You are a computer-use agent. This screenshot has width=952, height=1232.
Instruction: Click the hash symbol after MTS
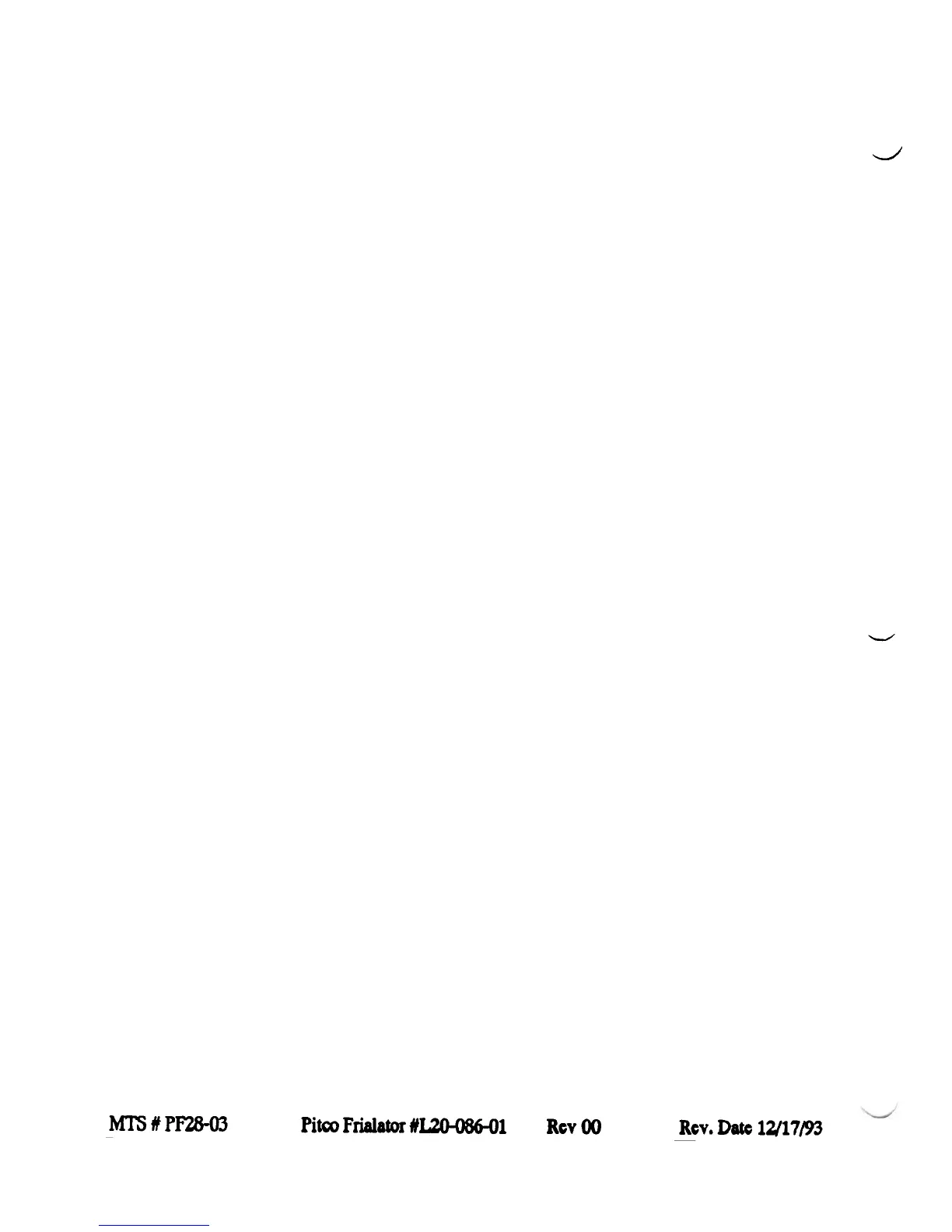tap(152, 1124)
